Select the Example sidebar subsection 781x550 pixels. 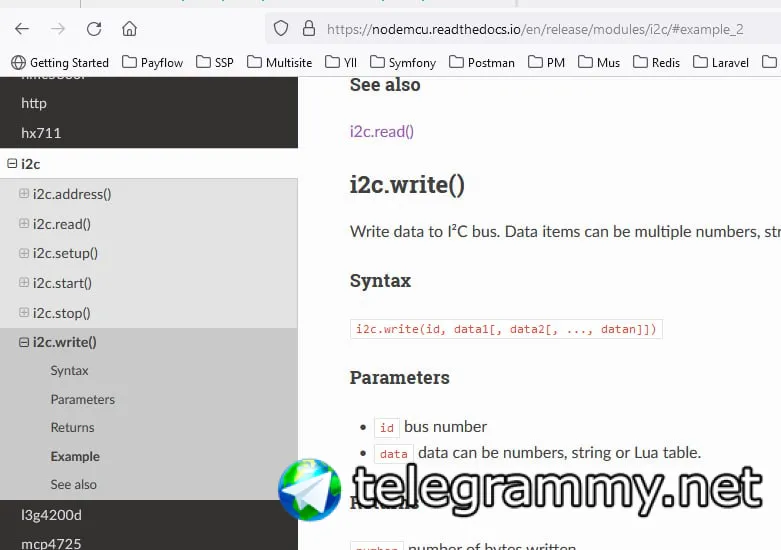(x=75, y=456)
